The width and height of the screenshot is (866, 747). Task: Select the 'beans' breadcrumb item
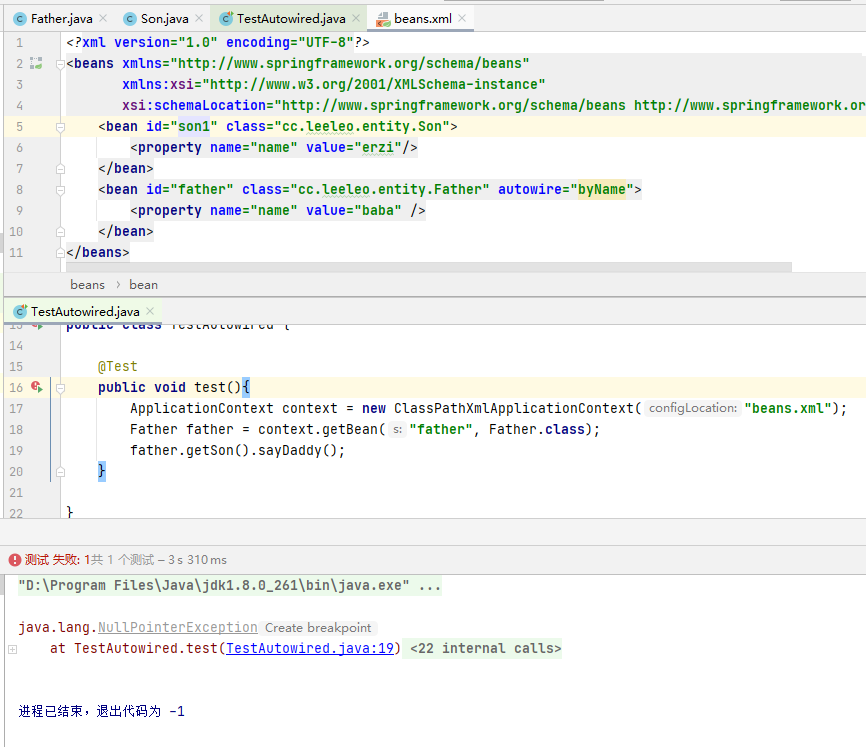click(87, 285)
